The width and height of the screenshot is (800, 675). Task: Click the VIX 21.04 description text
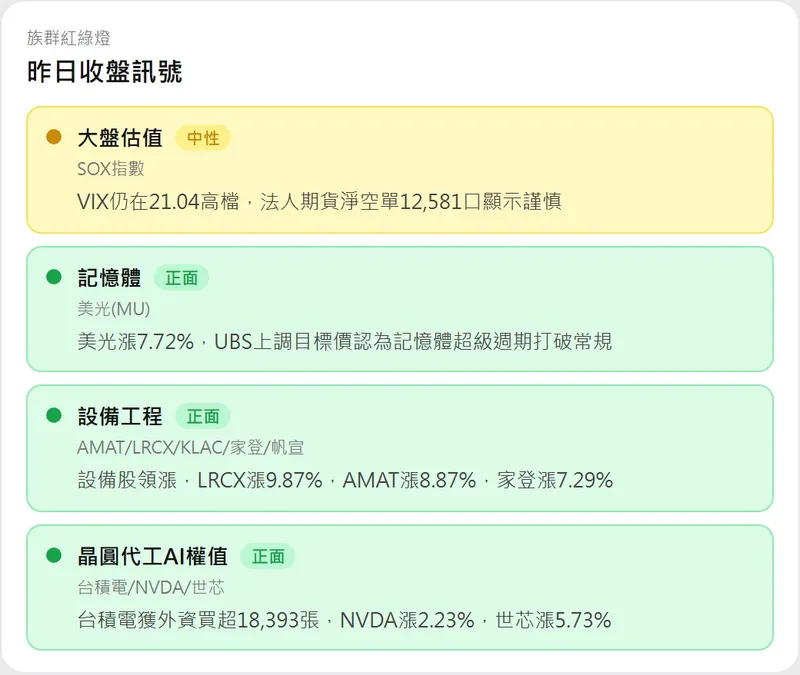[x=319, y=201]
